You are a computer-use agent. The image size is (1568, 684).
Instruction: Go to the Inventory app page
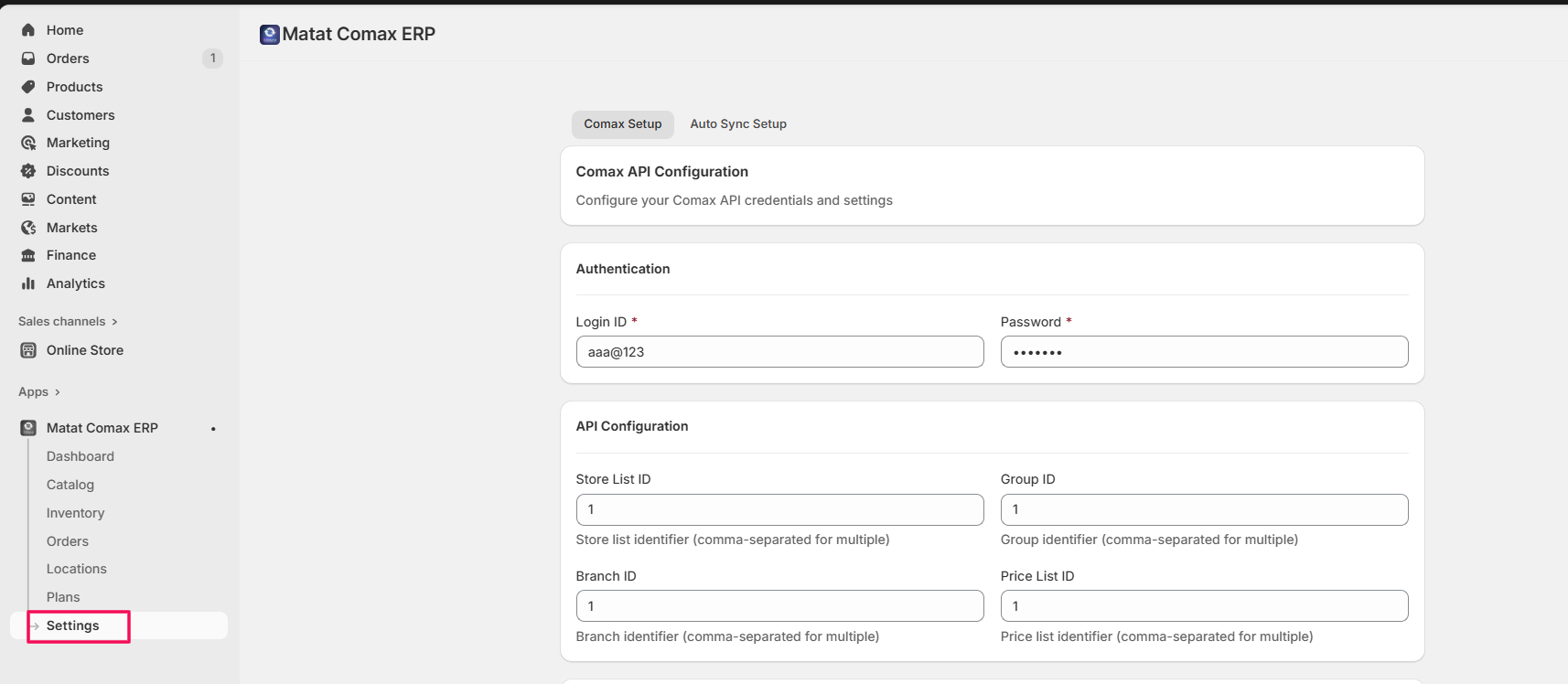pyautogui.click(x=75, y=513)
